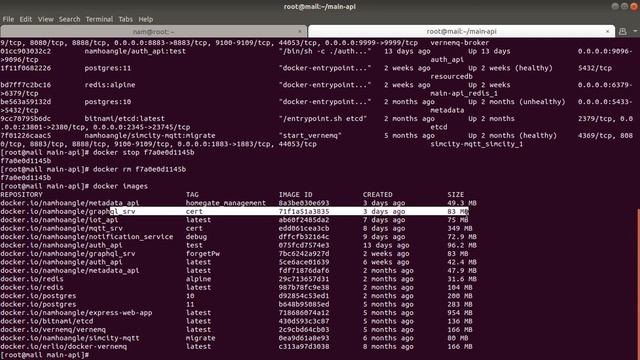
Task: Open the View menu
Action: tap(46, 19)
